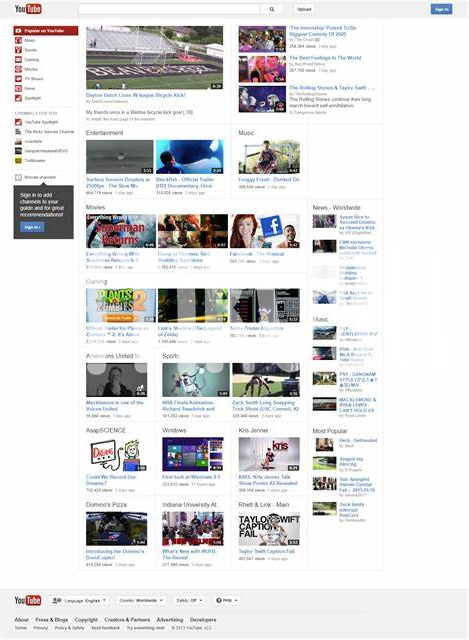Open the Dayton Dutch Lions bicycle kick video title
Image resolution: width=469 pixels, height=640 pixels.
[x=136, y=95]
